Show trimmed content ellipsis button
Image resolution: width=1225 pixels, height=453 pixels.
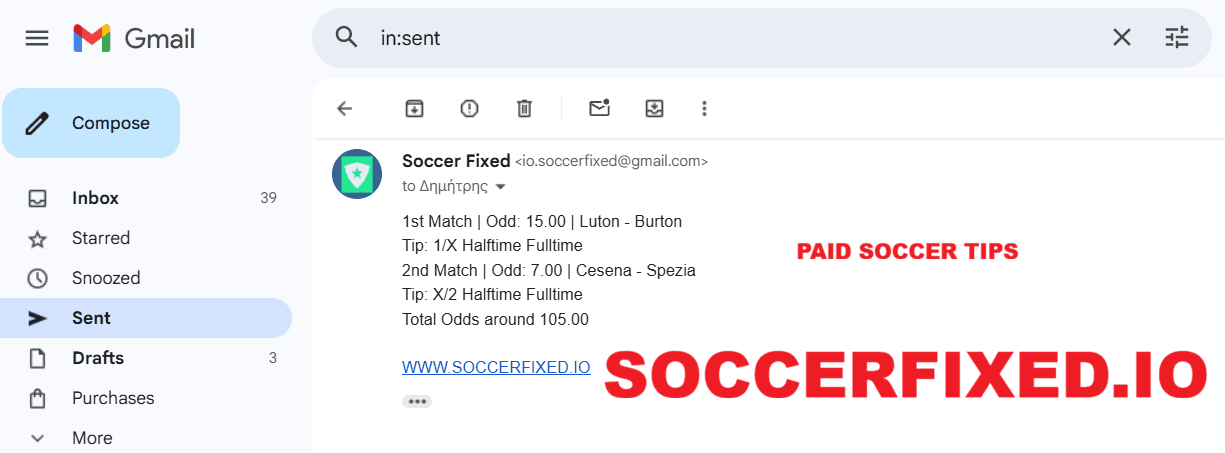tap(416, 401)
